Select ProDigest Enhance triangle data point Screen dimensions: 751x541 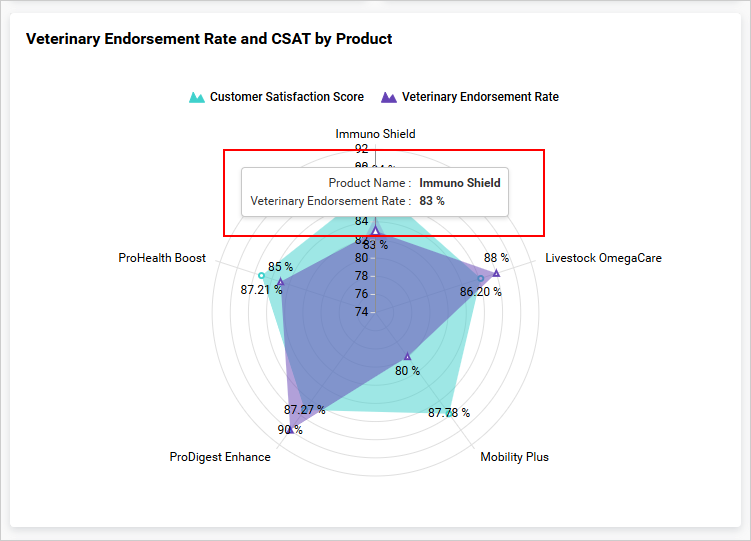point(290,430)
